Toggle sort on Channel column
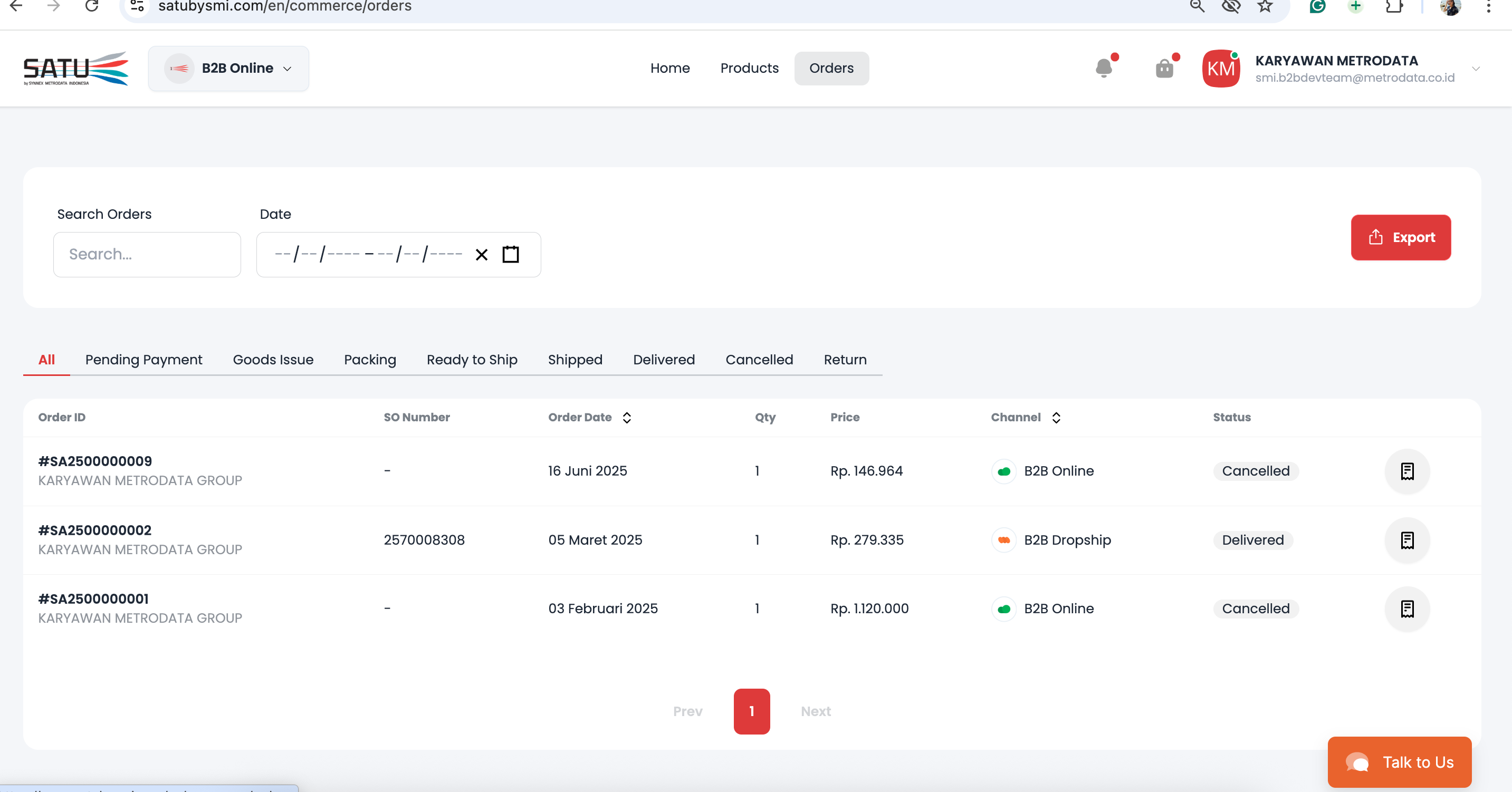 click(1056, 417)
